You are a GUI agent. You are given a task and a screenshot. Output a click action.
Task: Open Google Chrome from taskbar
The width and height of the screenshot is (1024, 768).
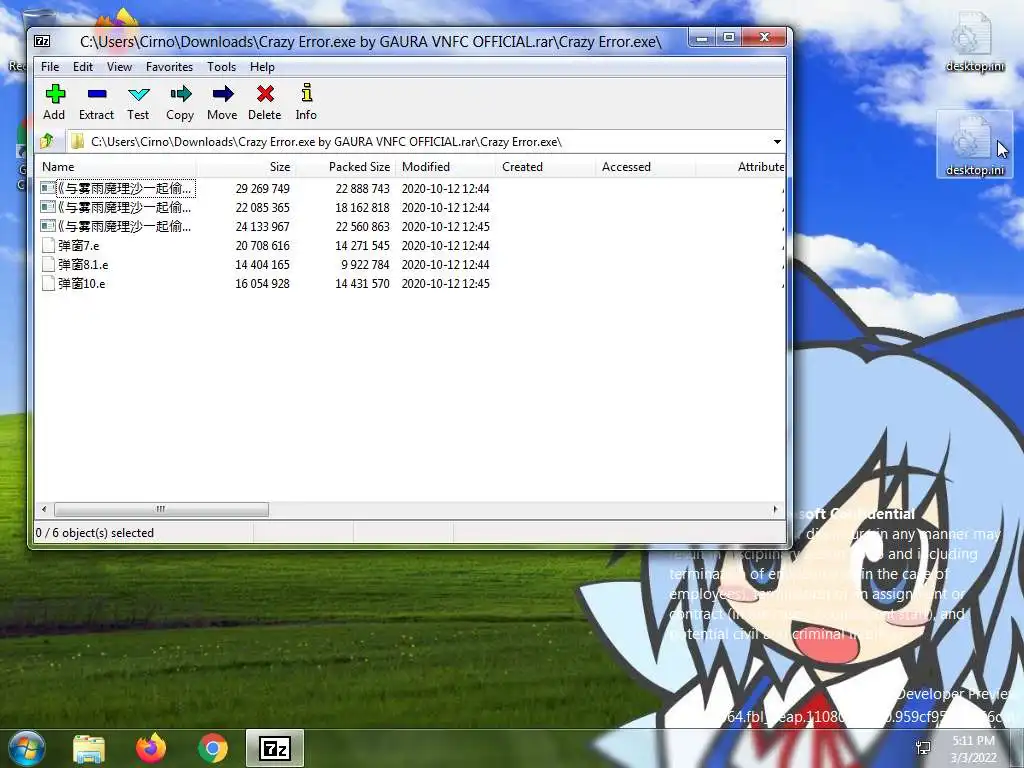[x=213, y=748]
